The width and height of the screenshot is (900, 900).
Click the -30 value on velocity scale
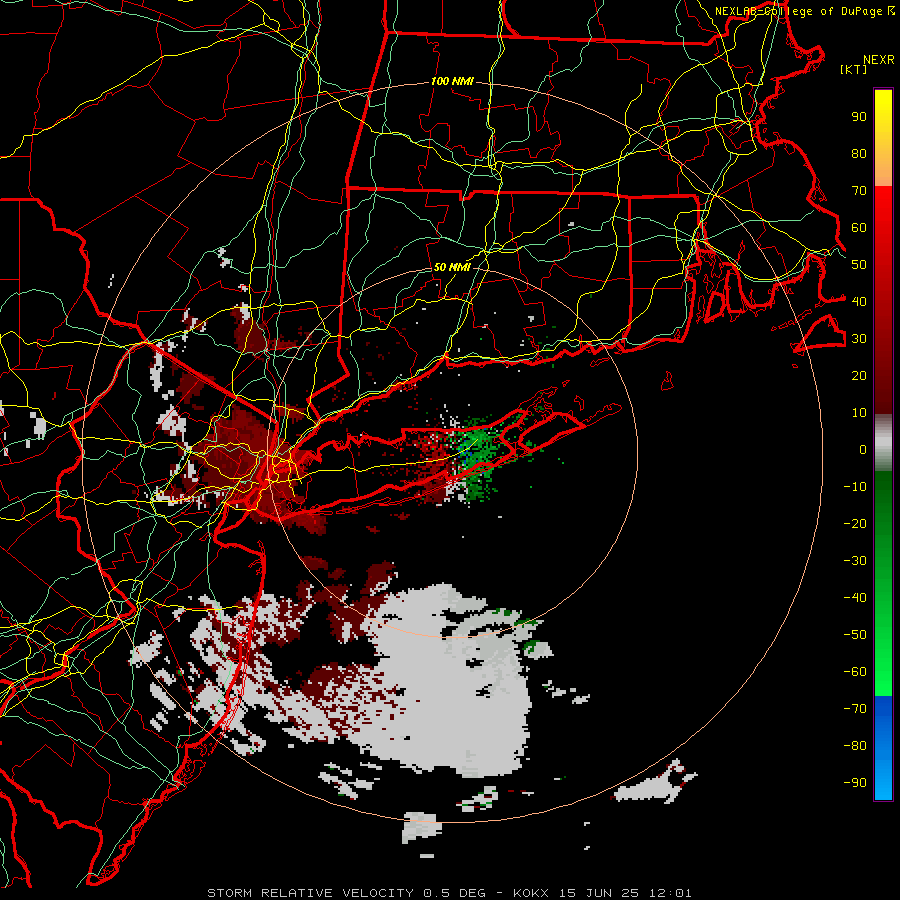point(855,561)
